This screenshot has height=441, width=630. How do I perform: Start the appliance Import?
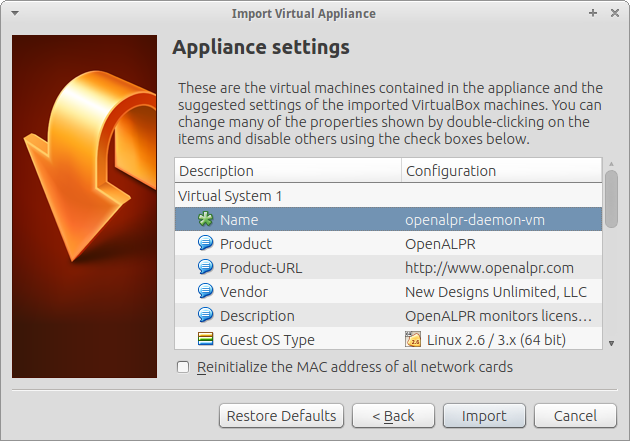click(x=483, y=415)
